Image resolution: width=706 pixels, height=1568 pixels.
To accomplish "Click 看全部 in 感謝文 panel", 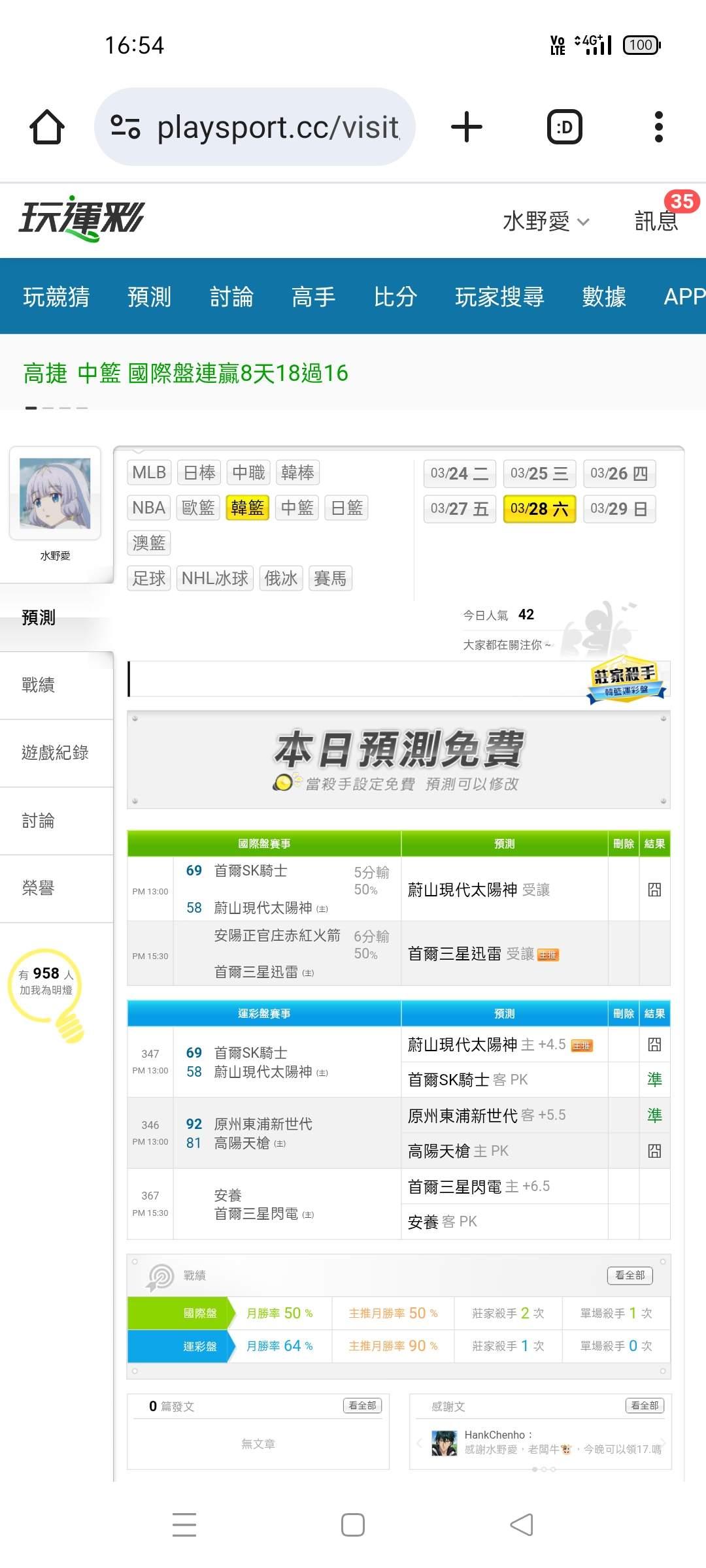I will (x=645, y=1405).
